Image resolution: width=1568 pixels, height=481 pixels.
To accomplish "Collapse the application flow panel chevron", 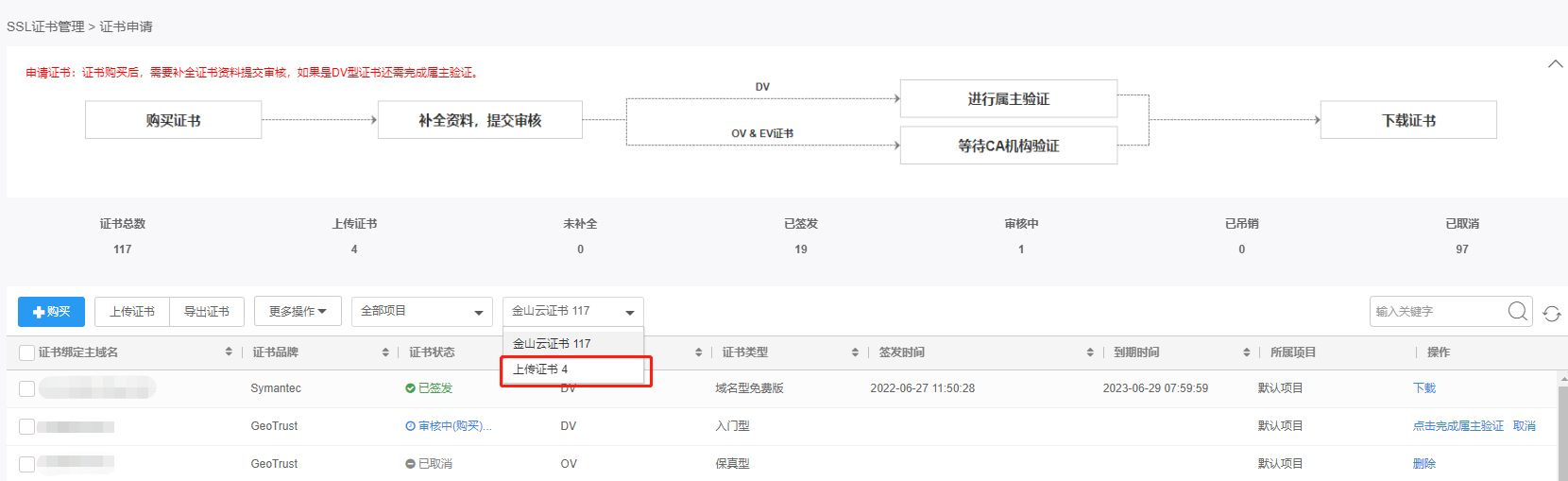I will (1555, 64).
